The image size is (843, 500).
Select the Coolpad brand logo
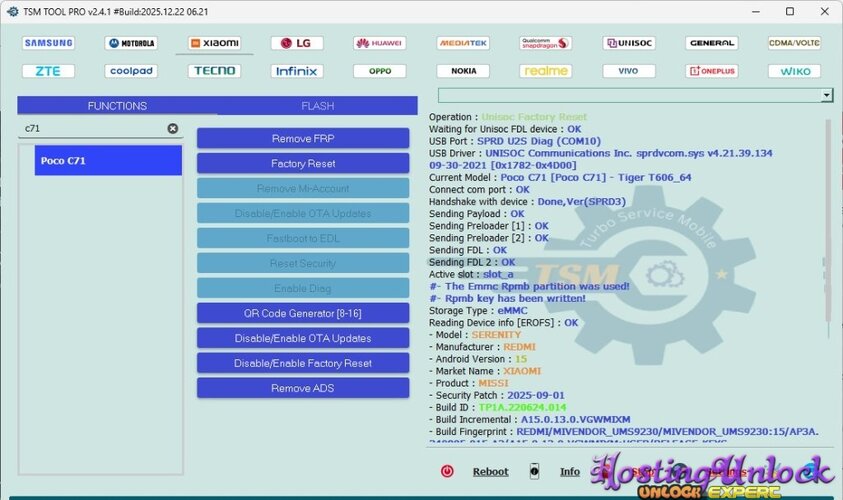click(x=131, y=71)
